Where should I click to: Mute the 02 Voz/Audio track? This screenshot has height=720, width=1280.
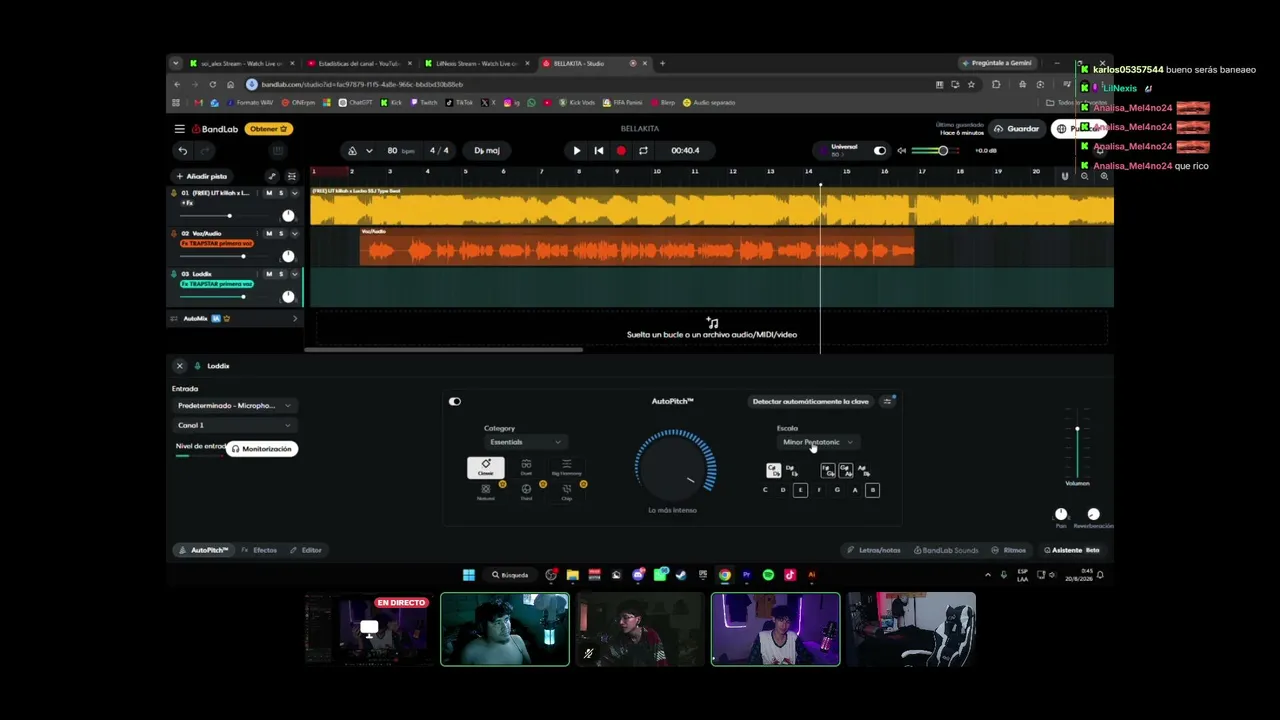pos(268,233)
